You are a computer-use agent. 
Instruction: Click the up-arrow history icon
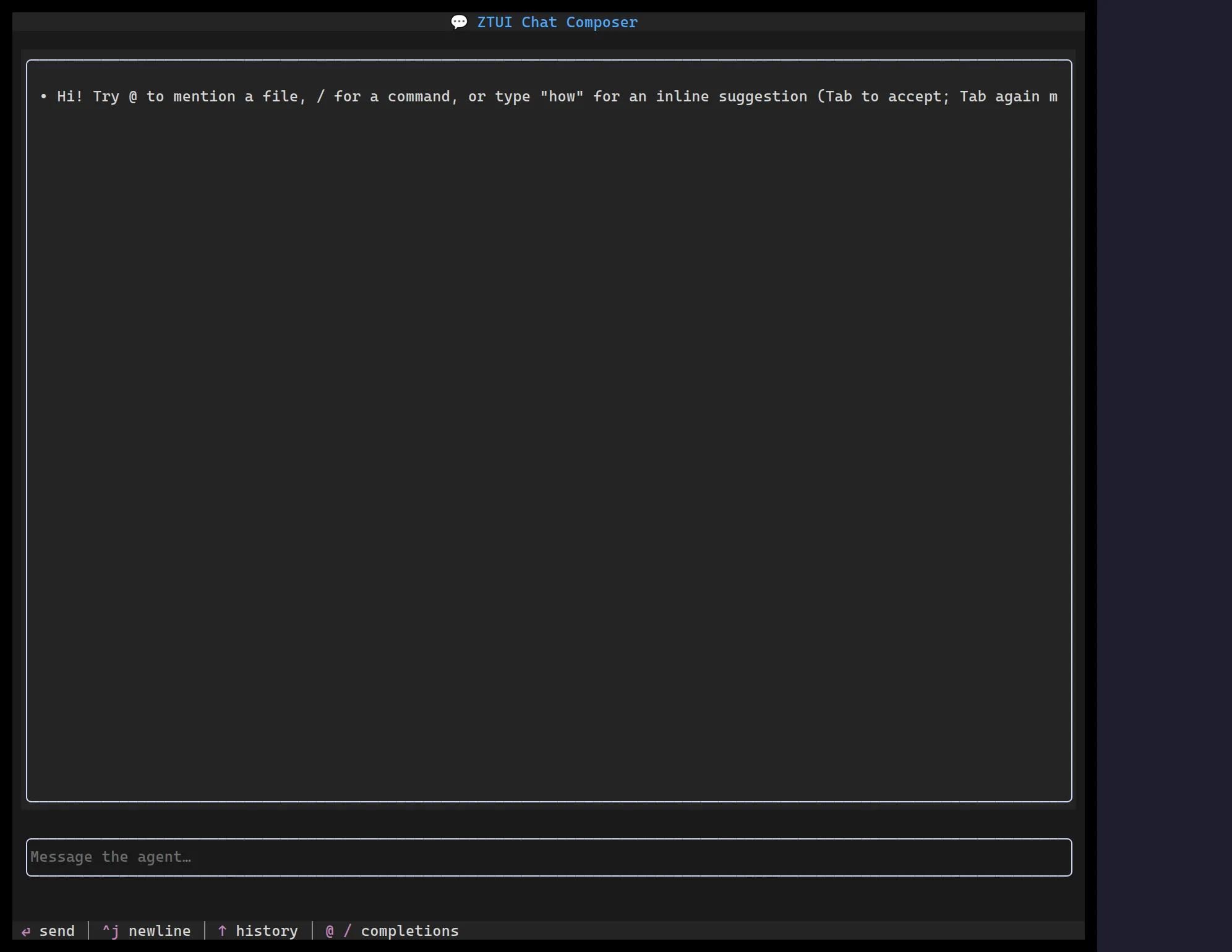pos(222,931)
